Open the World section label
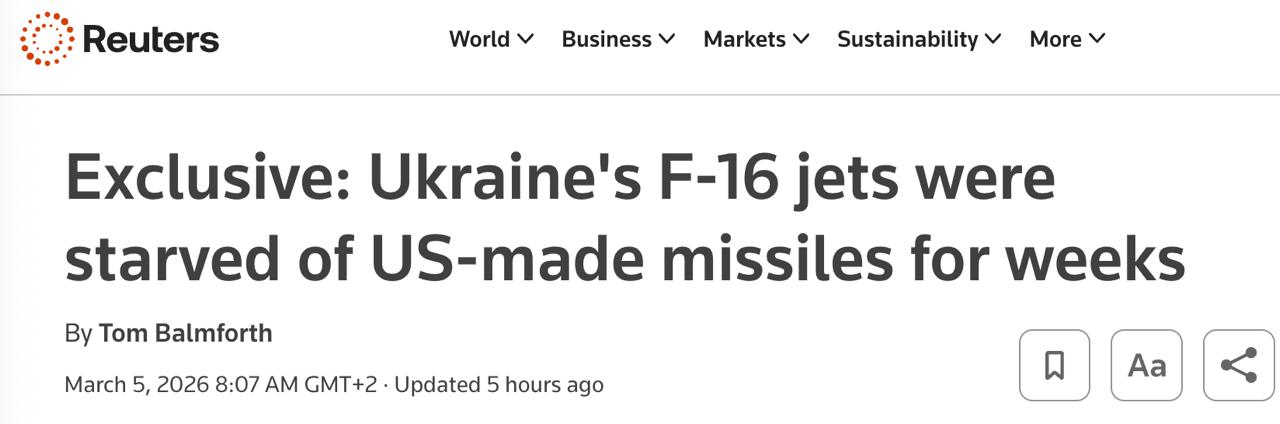Image resolution: width=1280 pixels, height=424 pixels. point(479,39)
